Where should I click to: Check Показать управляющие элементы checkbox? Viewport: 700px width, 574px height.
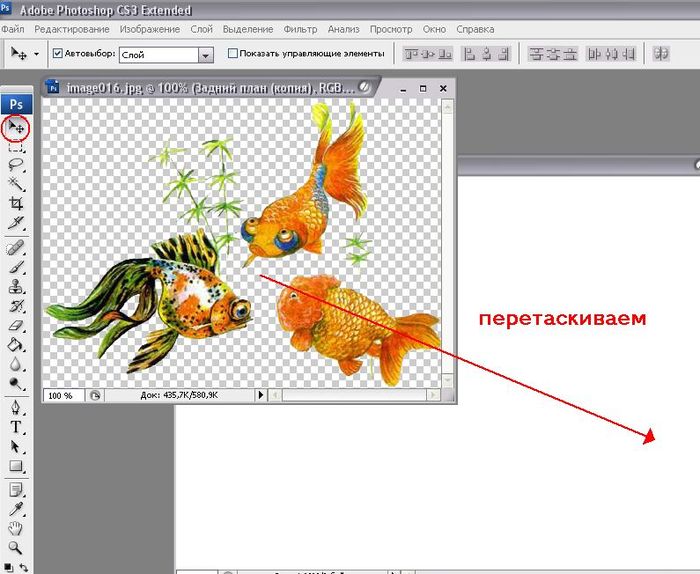pyautogui.click(x=233, y=54)
